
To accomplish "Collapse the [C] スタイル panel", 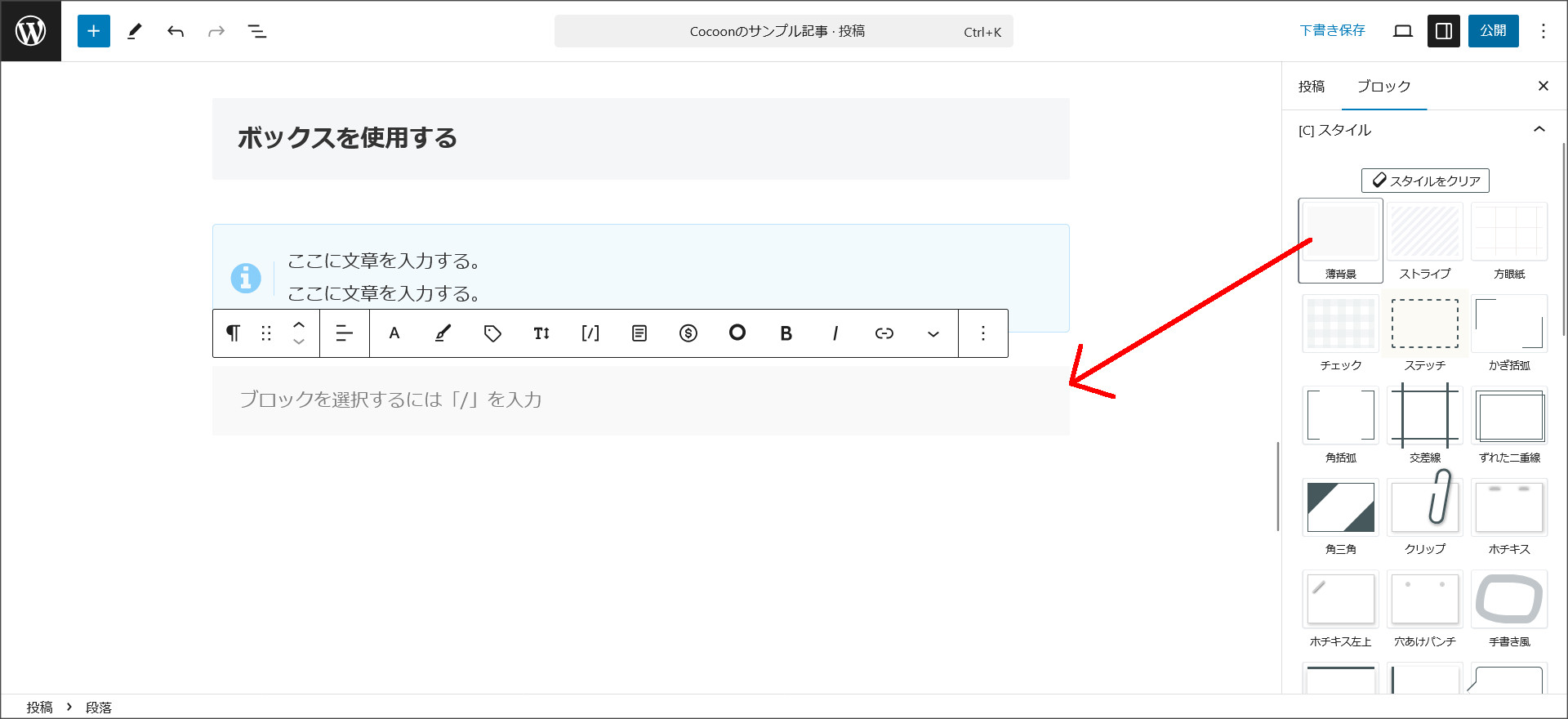I will [x=1539, y=130].
